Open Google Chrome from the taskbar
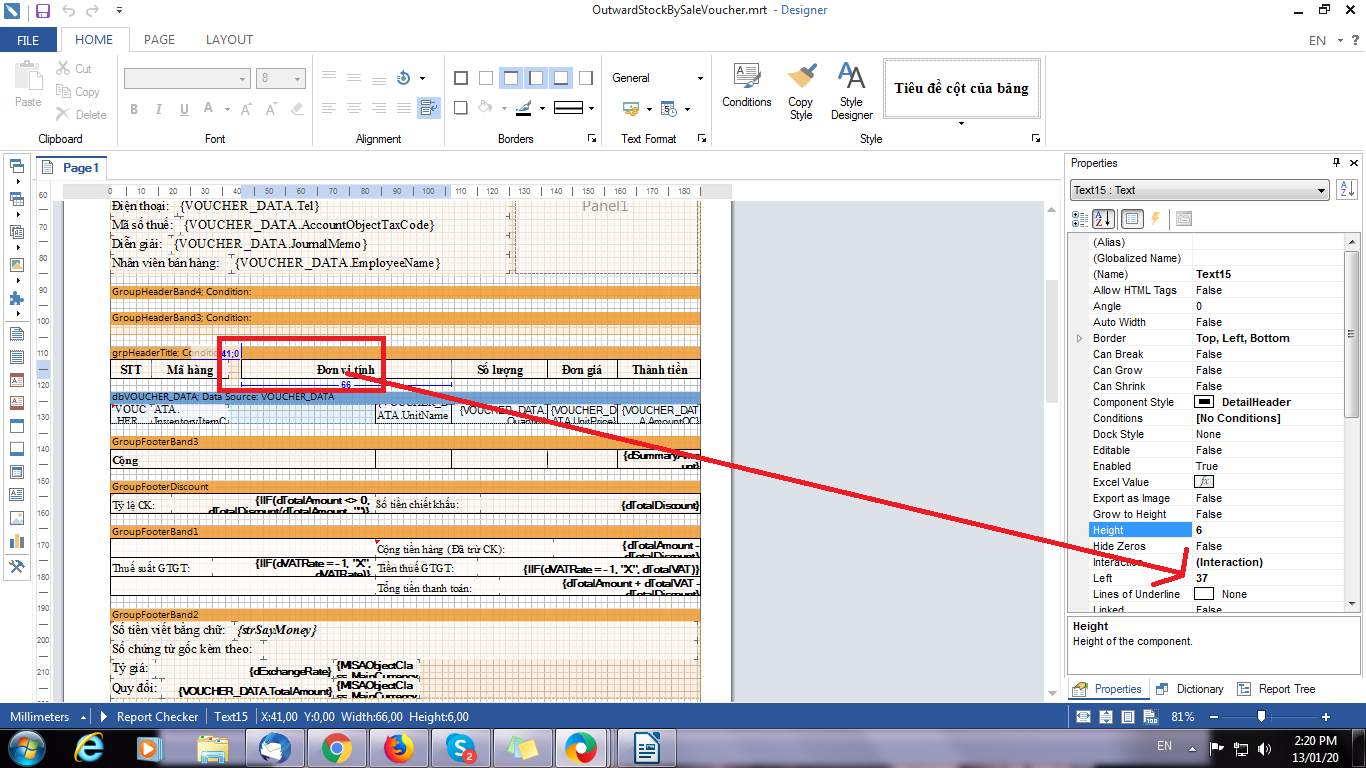1366x768 pixels. click(x=336, y=747)
